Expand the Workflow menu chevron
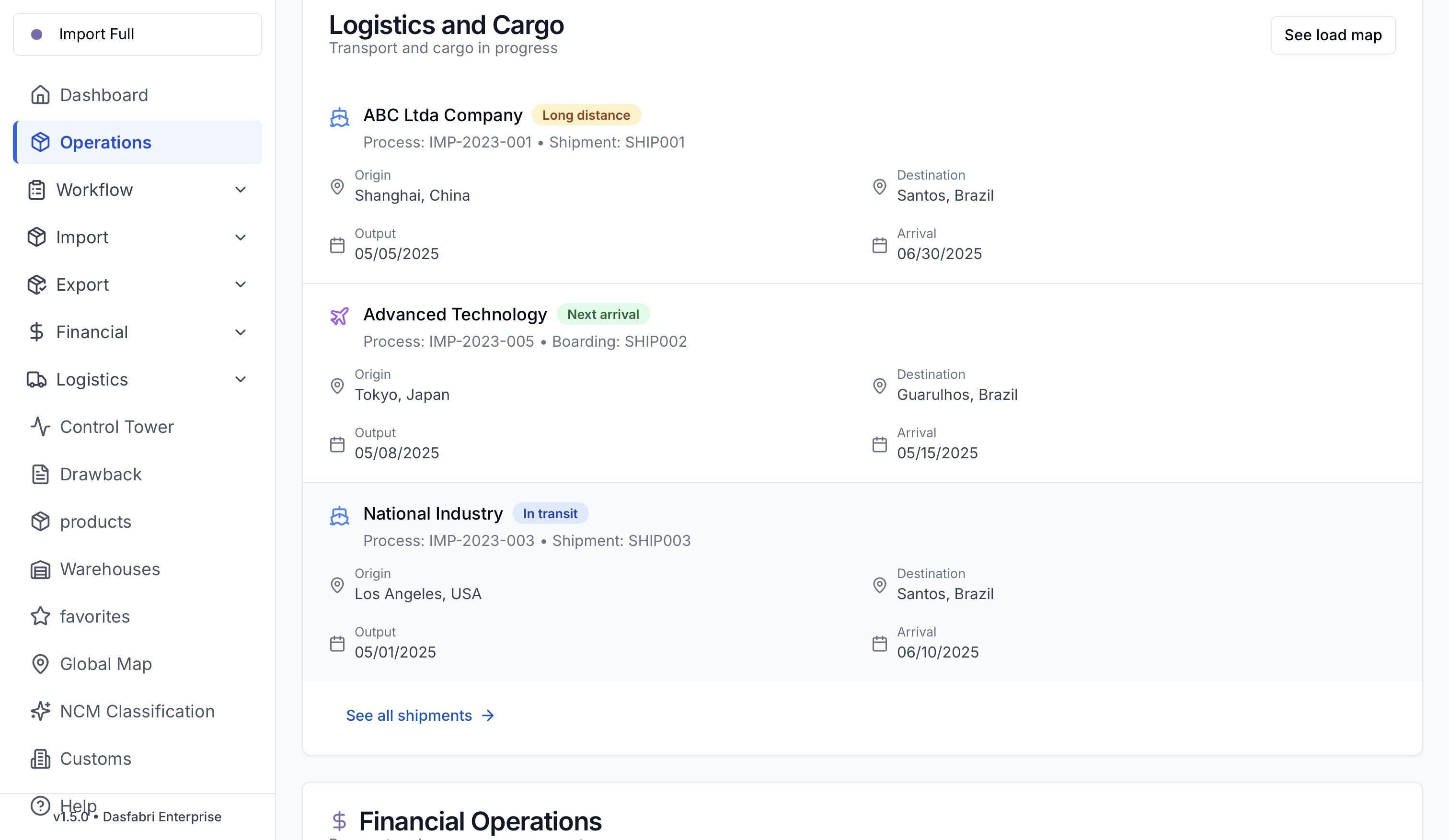The width and height of the screenshot is (1449, 840). point(241,190)
